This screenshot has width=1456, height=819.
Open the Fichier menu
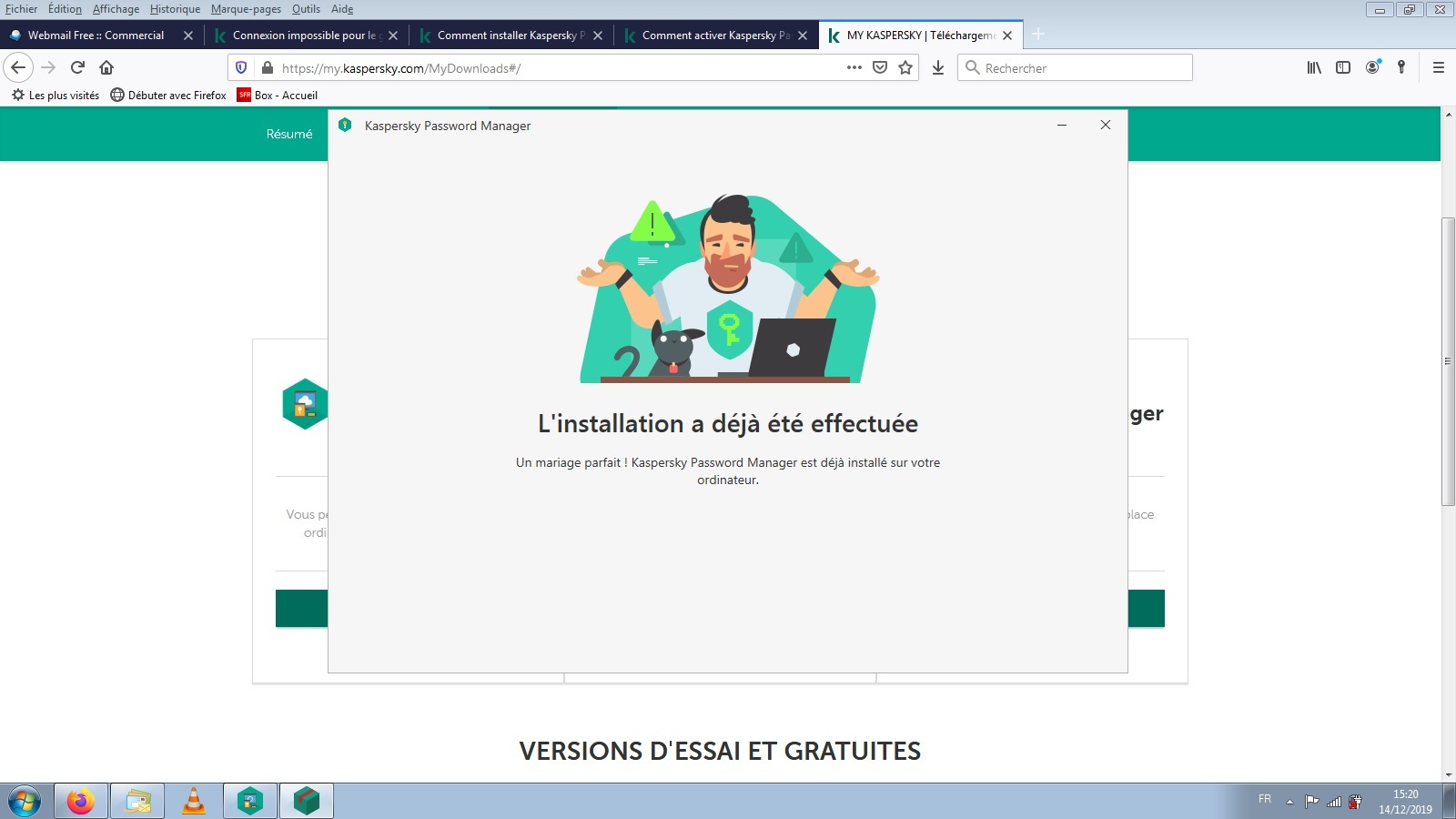coord(22,9)
